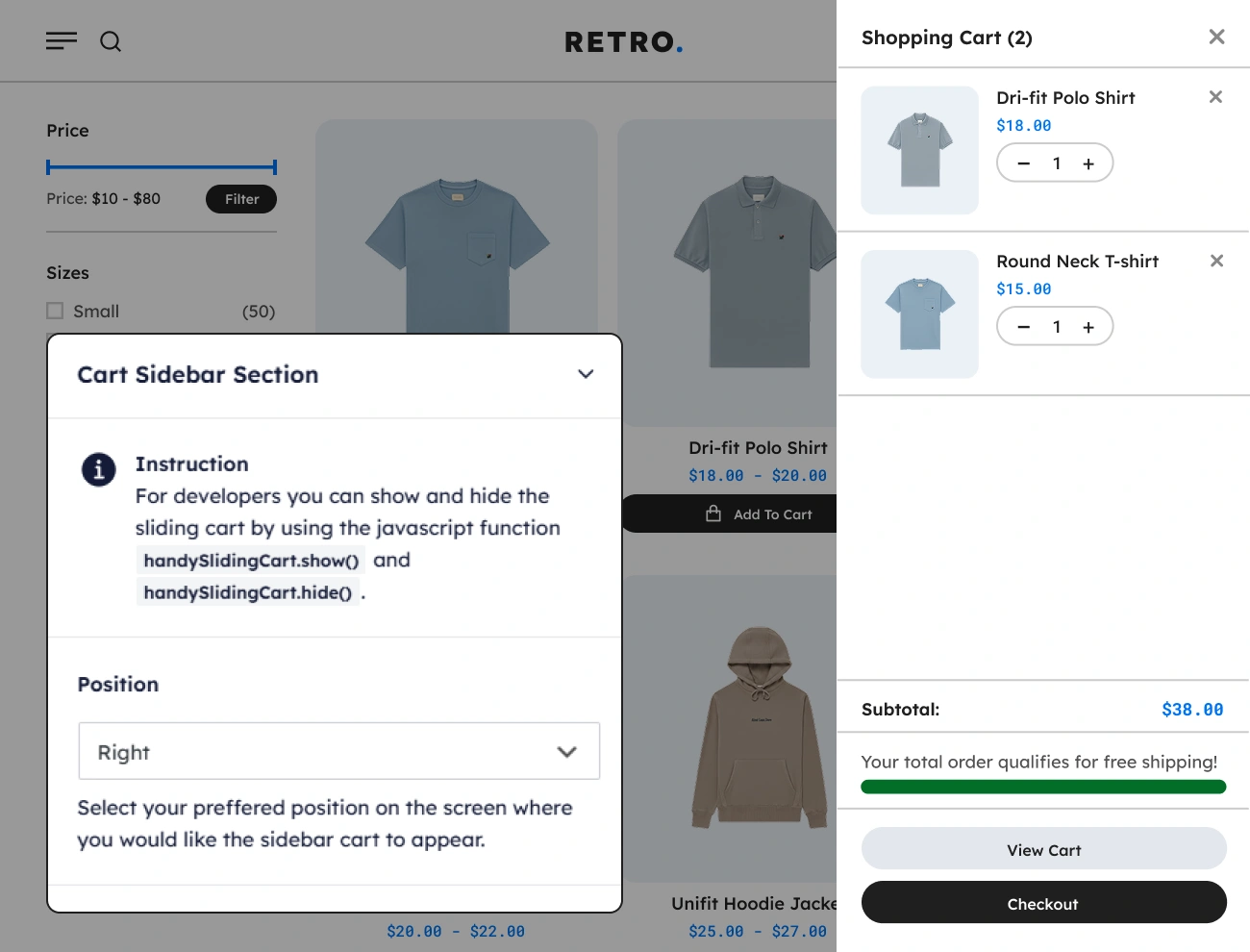The width and height of the screenshot is (1250, 952).
Task: Collapse the Cart Sidebar Section chevron
Action: (x=586, y=374)
